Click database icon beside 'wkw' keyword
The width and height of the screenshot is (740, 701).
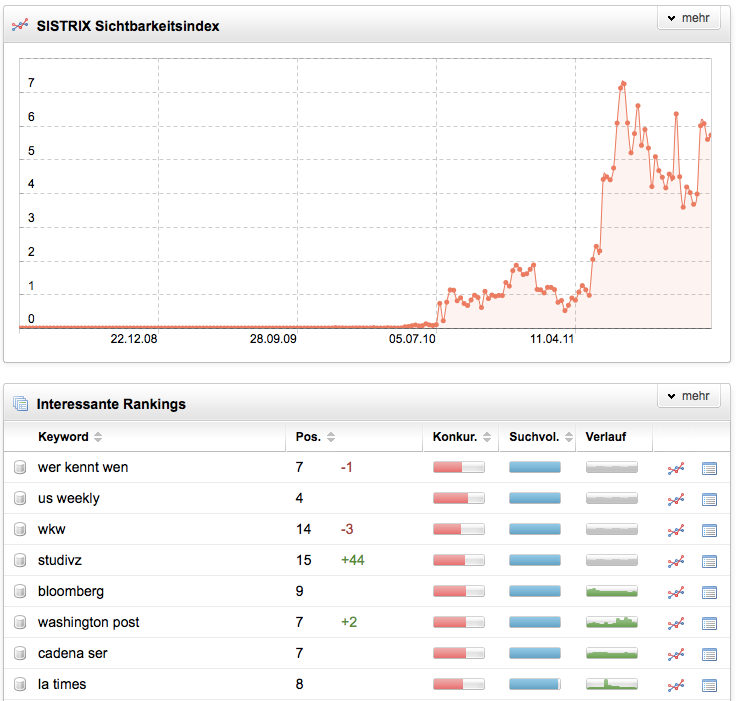pyautogui.click(x=20, y=530)
